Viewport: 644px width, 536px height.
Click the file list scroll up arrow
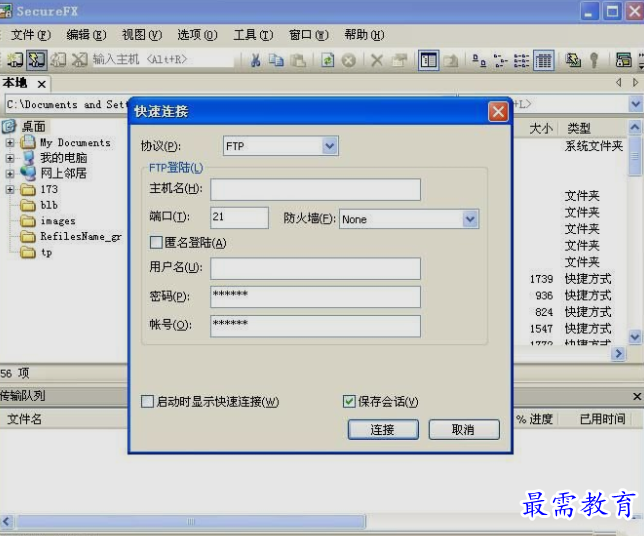pyautogui.click(x=635, y=127)
